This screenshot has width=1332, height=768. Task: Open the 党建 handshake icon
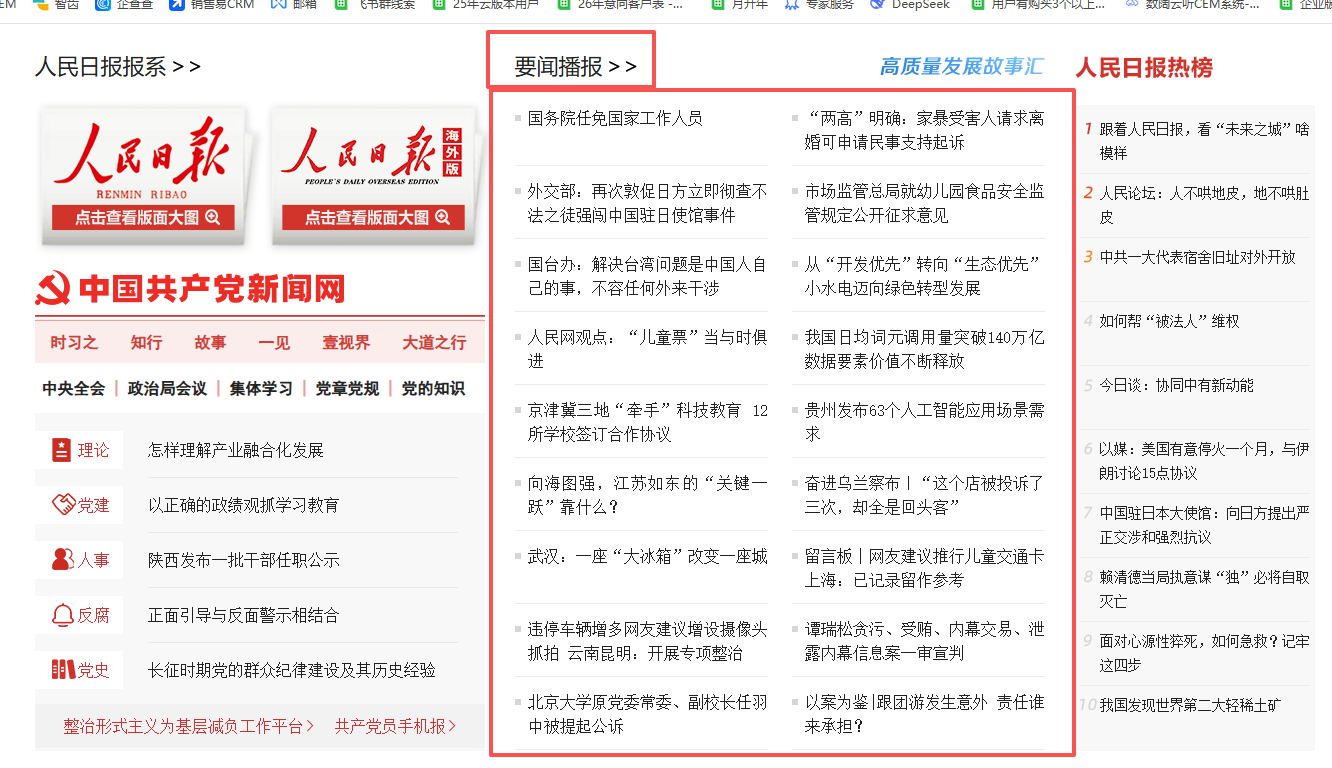pos(63,505)
